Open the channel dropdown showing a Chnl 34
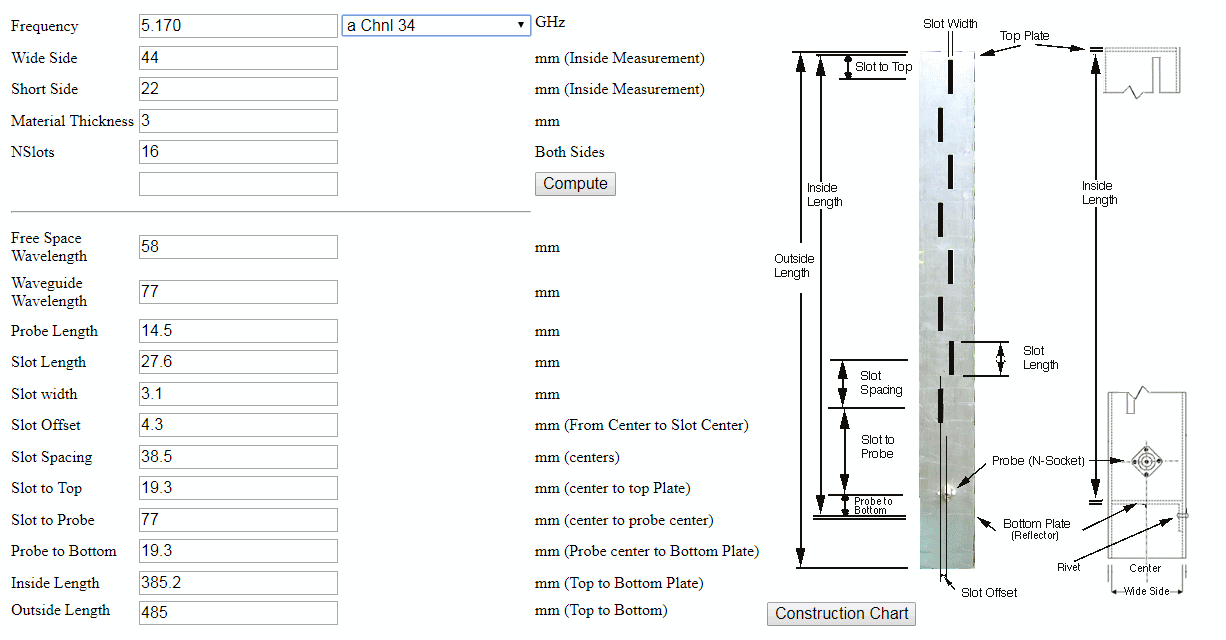 tap(436, 26)
